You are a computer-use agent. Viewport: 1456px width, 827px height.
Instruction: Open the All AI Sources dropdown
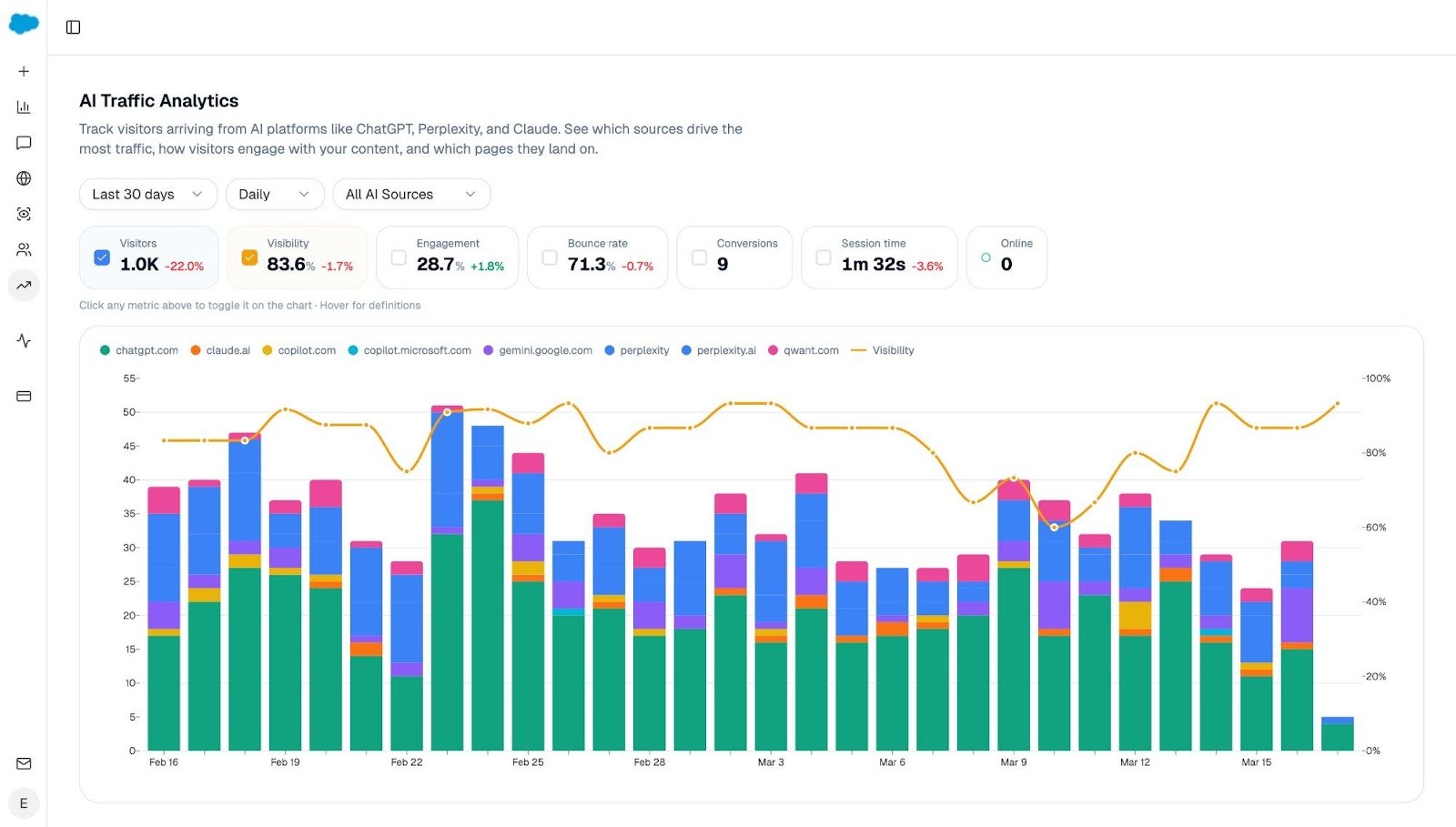(x=411, y=194)
